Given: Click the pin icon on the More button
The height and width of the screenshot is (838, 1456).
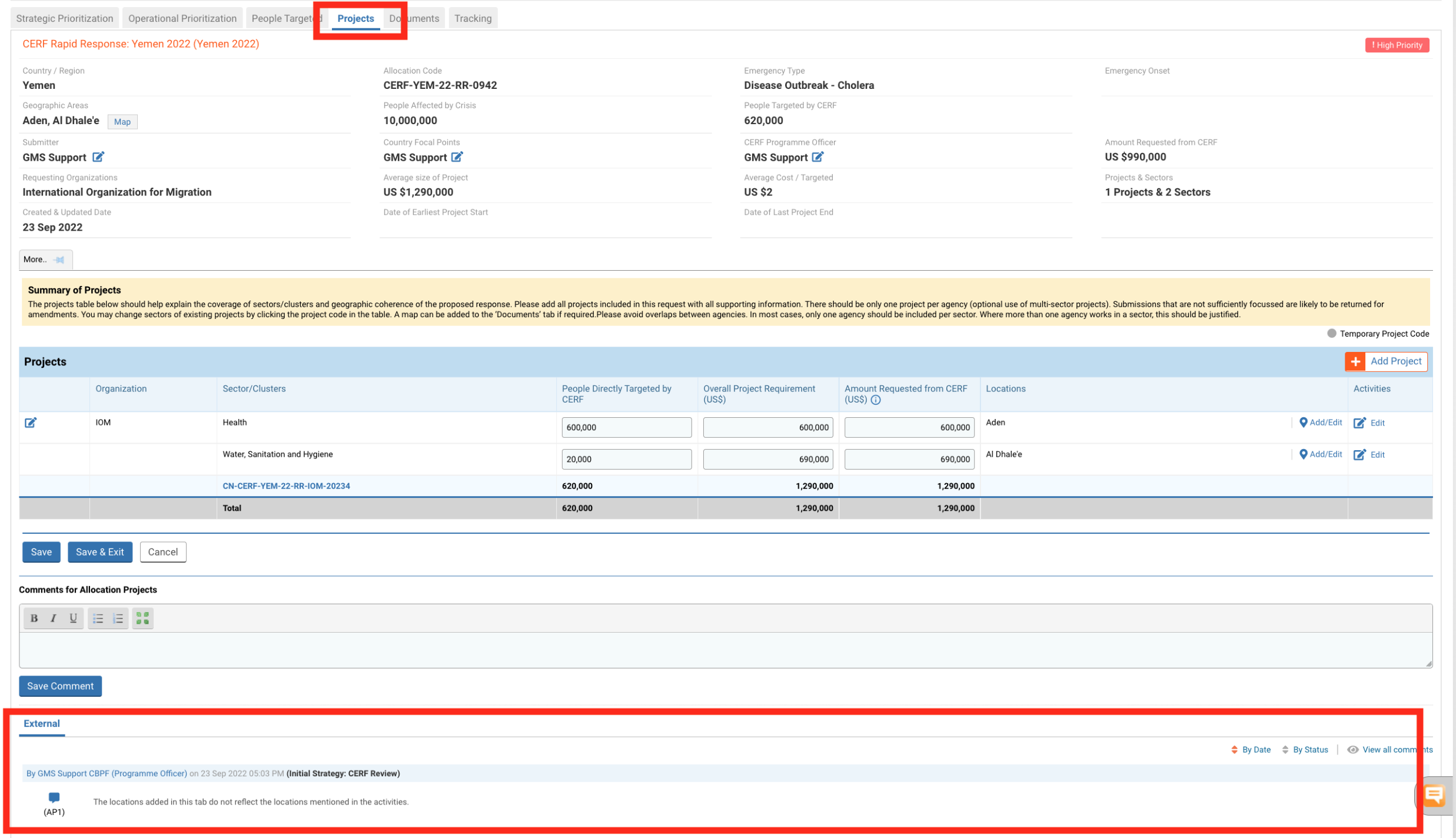Looking at the screenshot, I should [x=59, y=260].
